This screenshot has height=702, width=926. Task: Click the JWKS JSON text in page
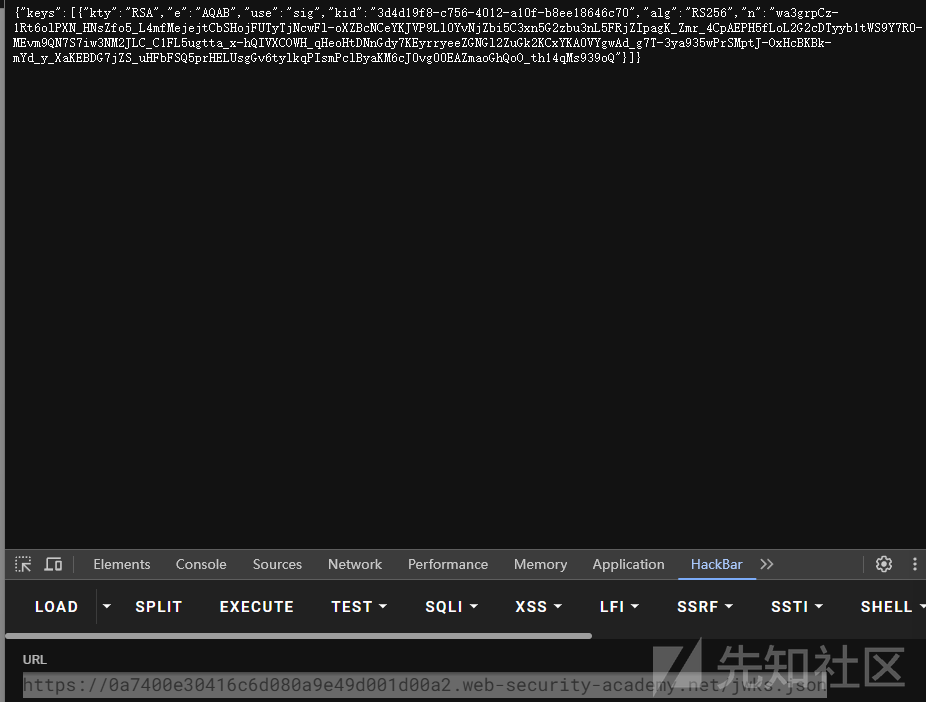coord(467,35)
